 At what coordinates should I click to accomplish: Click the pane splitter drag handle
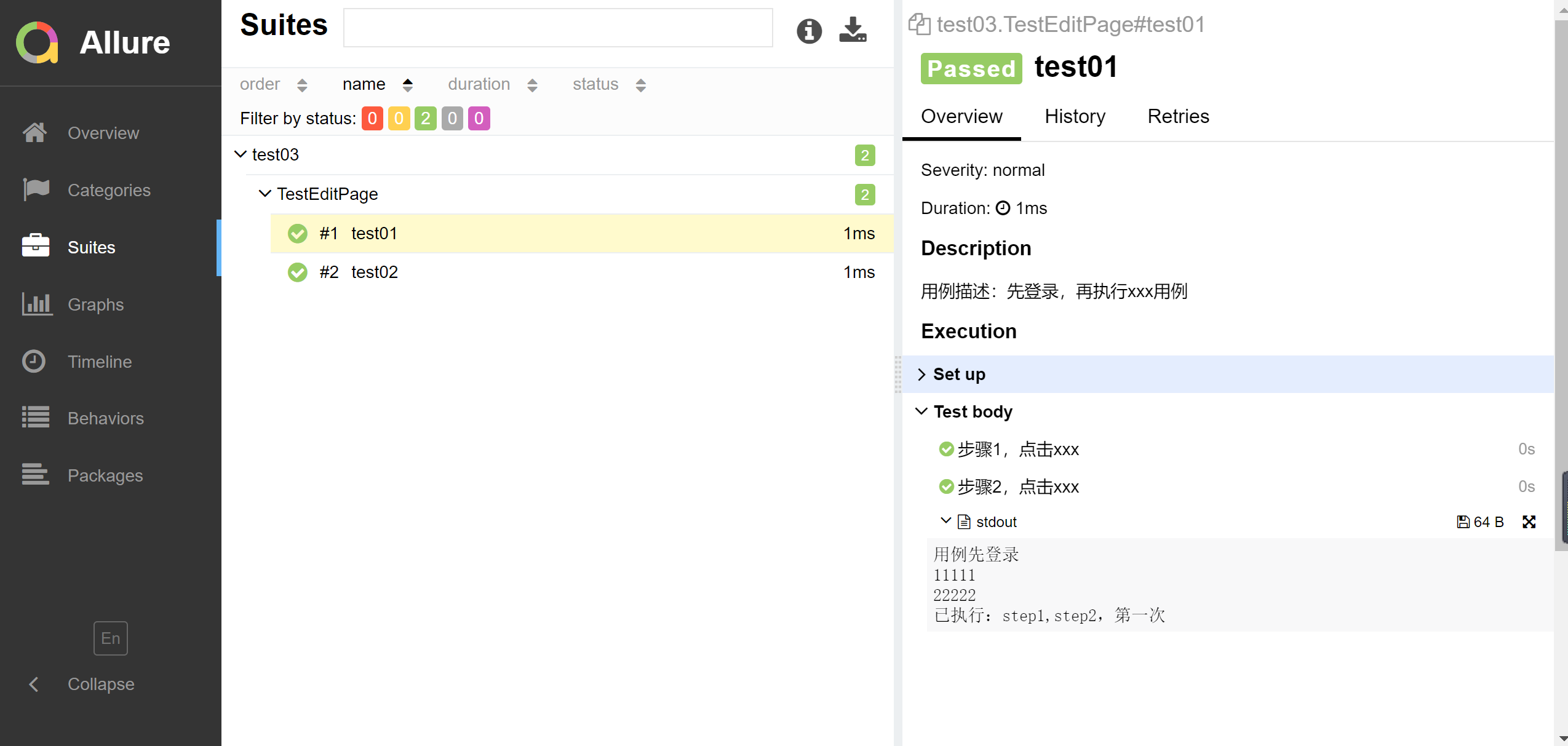coord(897,373)
